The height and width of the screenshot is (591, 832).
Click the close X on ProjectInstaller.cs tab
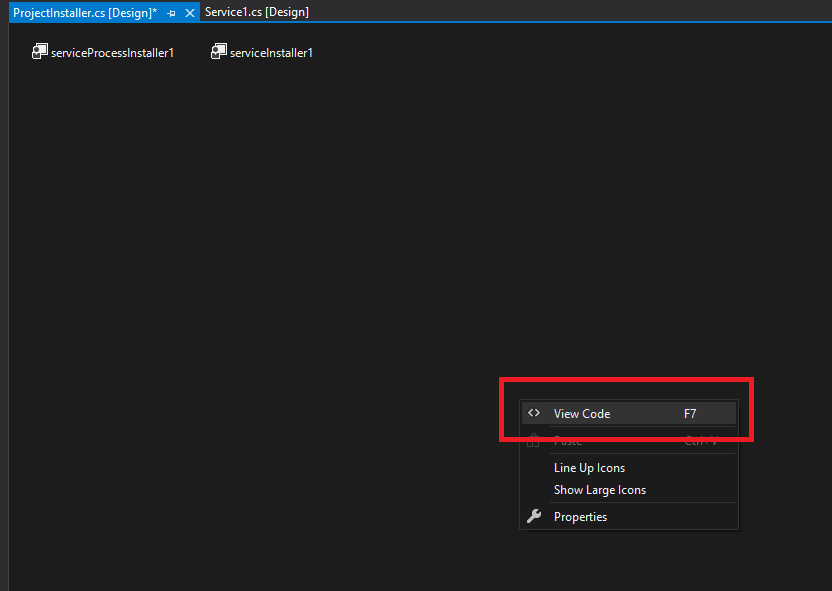[189, 13]
